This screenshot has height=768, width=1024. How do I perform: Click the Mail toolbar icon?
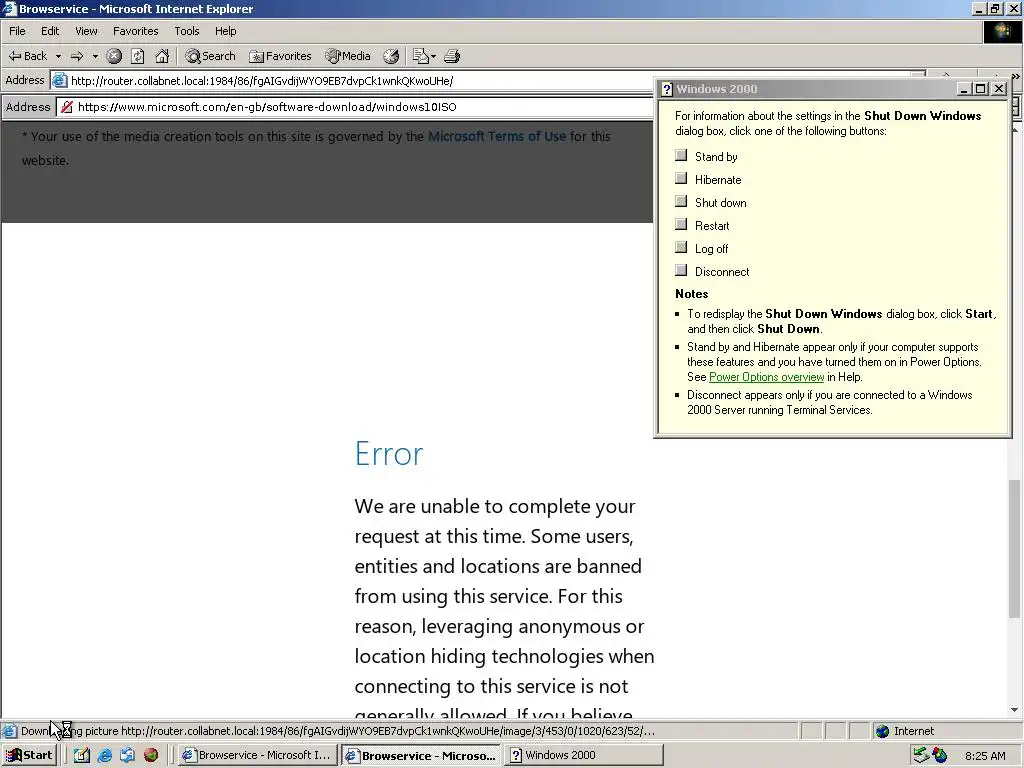click(x=421, y=56)
